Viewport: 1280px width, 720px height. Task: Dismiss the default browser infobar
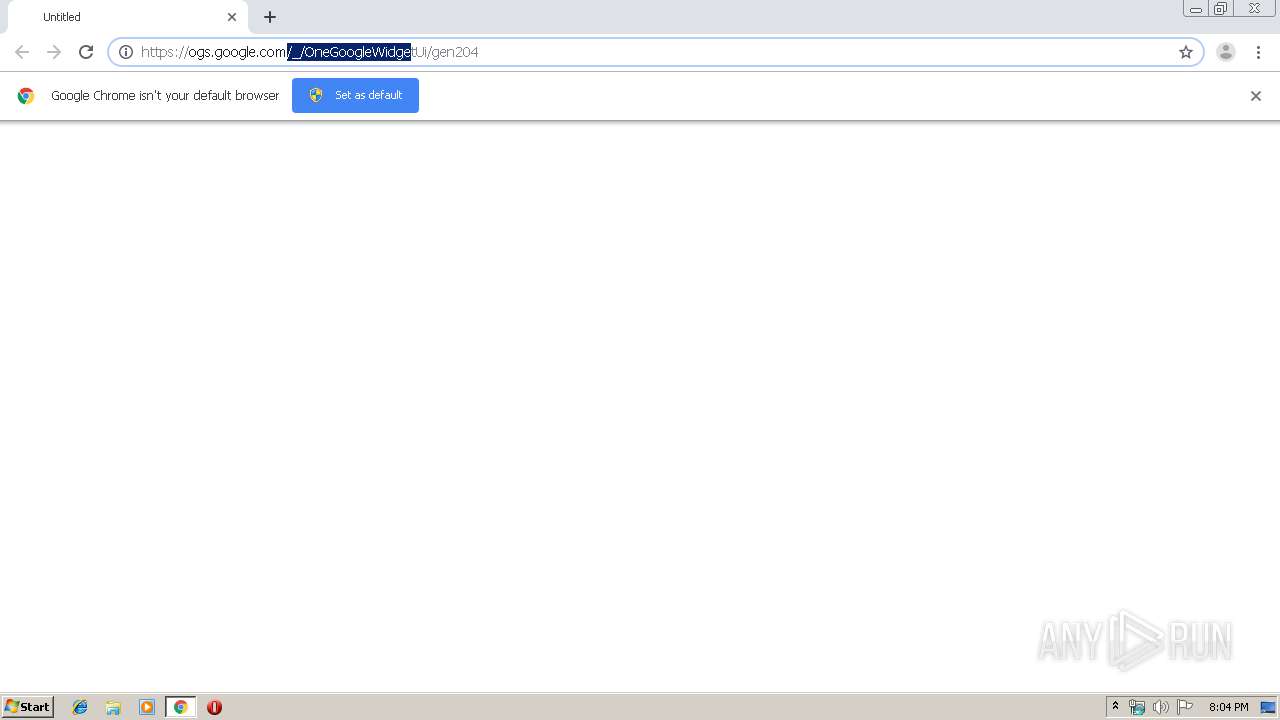1256,96
